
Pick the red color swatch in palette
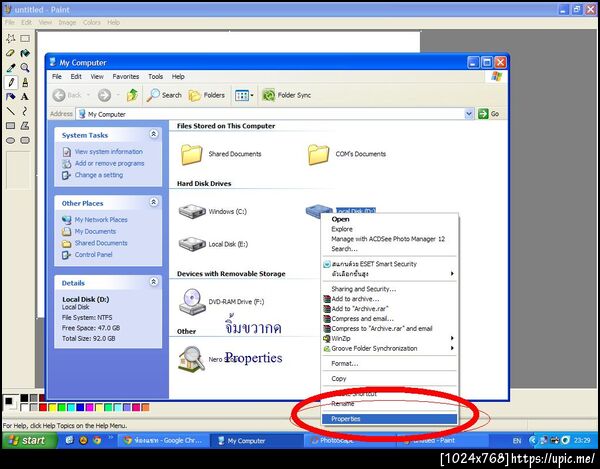[43, 407]
